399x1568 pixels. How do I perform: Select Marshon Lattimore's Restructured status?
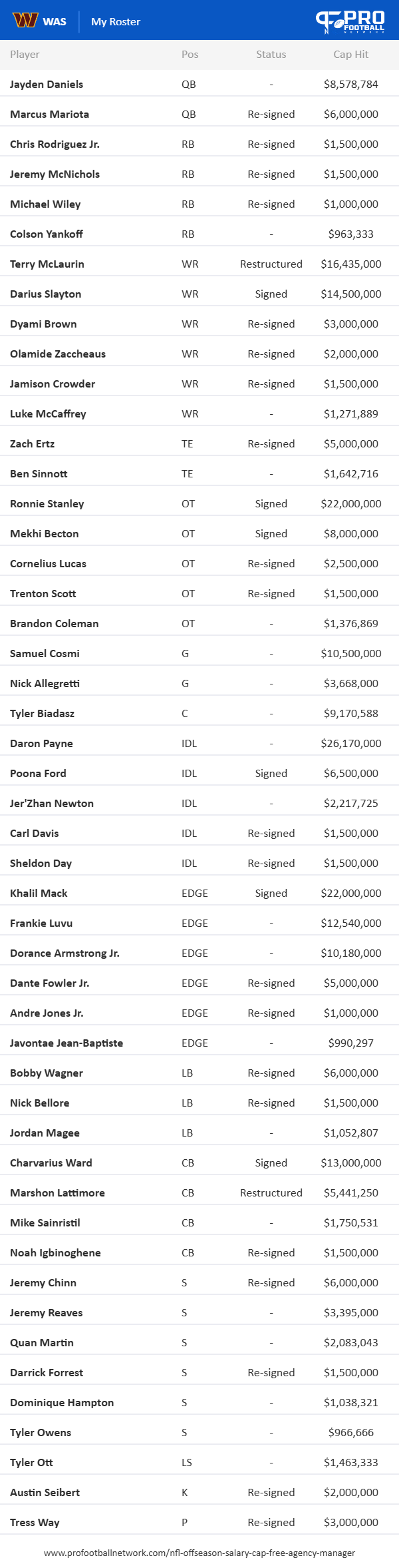(271, 1193)
